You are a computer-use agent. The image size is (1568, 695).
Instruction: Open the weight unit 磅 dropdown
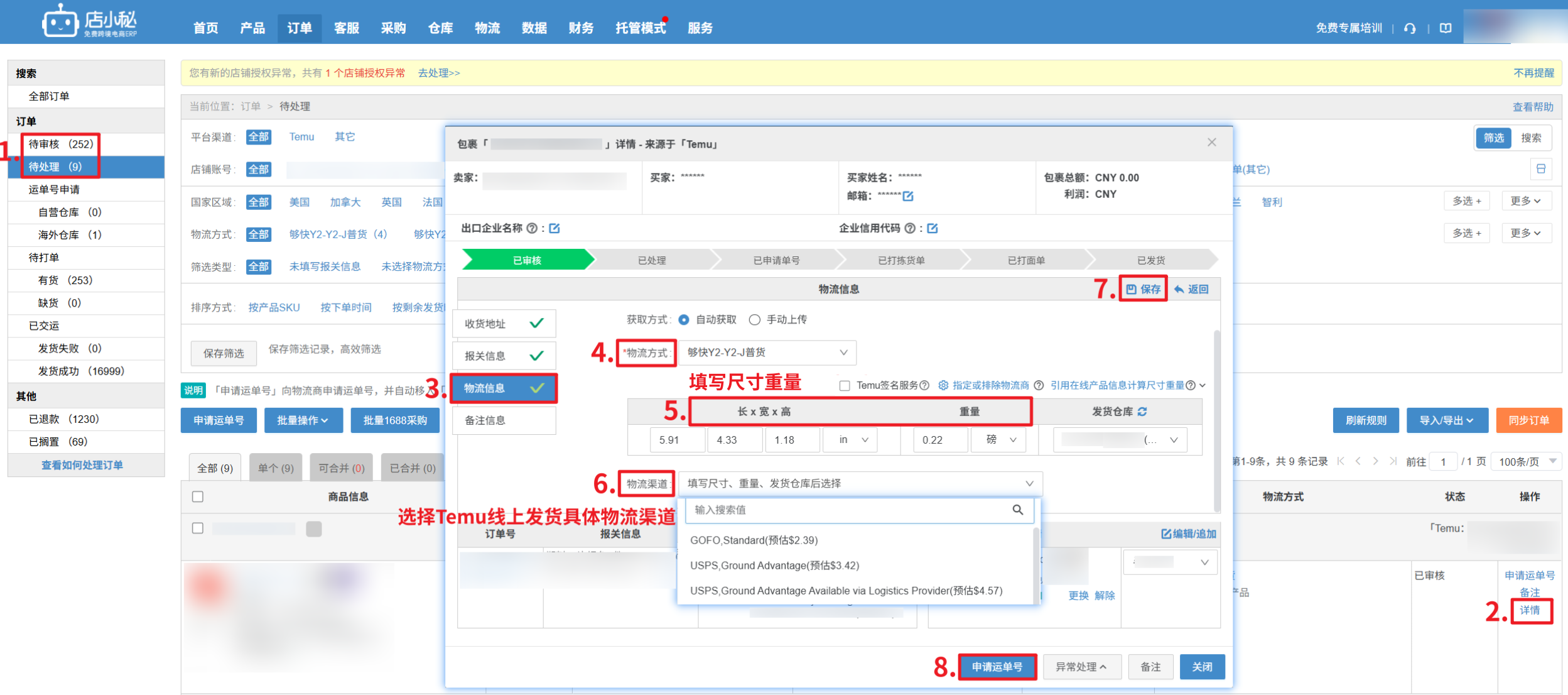(997, 440)
